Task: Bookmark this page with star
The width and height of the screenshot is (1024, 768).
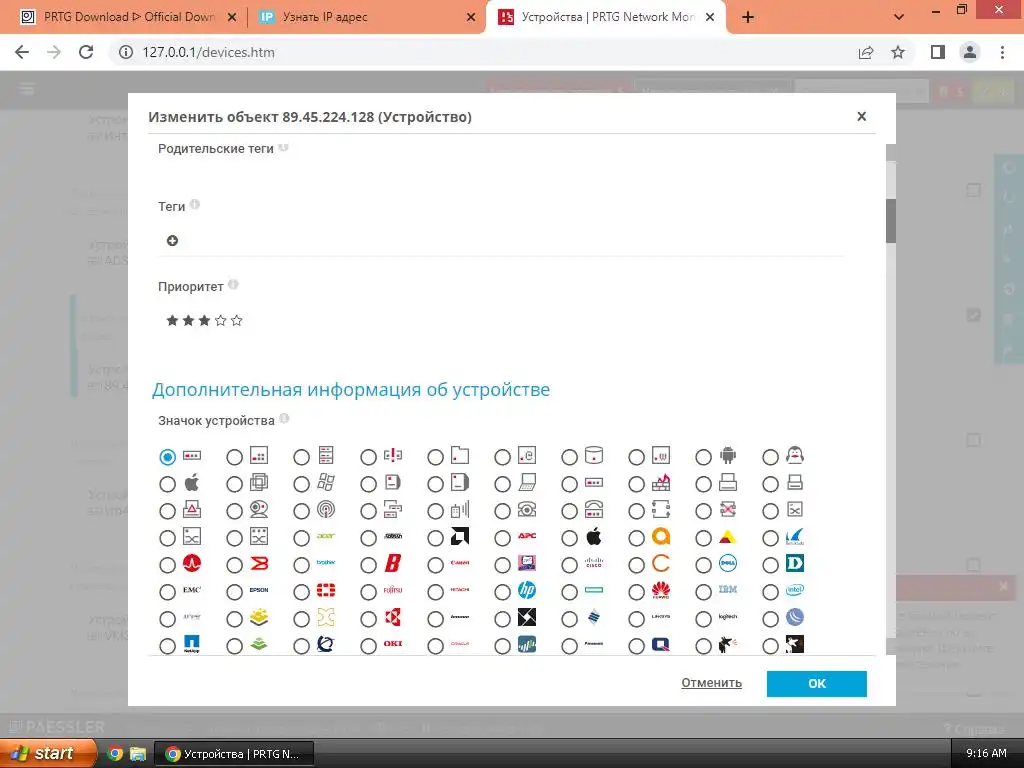Action: [x=898, y=52]
